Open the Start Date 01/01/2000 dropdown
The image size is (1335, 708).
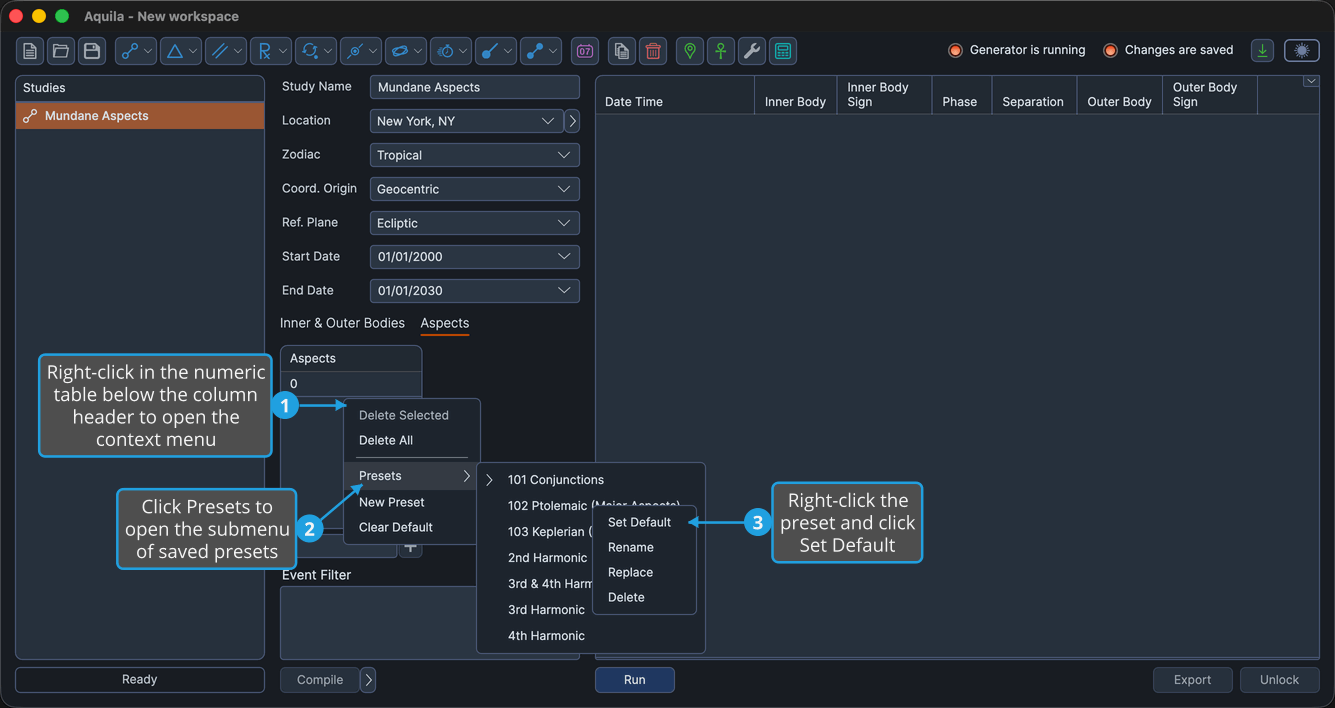[475, 257]
